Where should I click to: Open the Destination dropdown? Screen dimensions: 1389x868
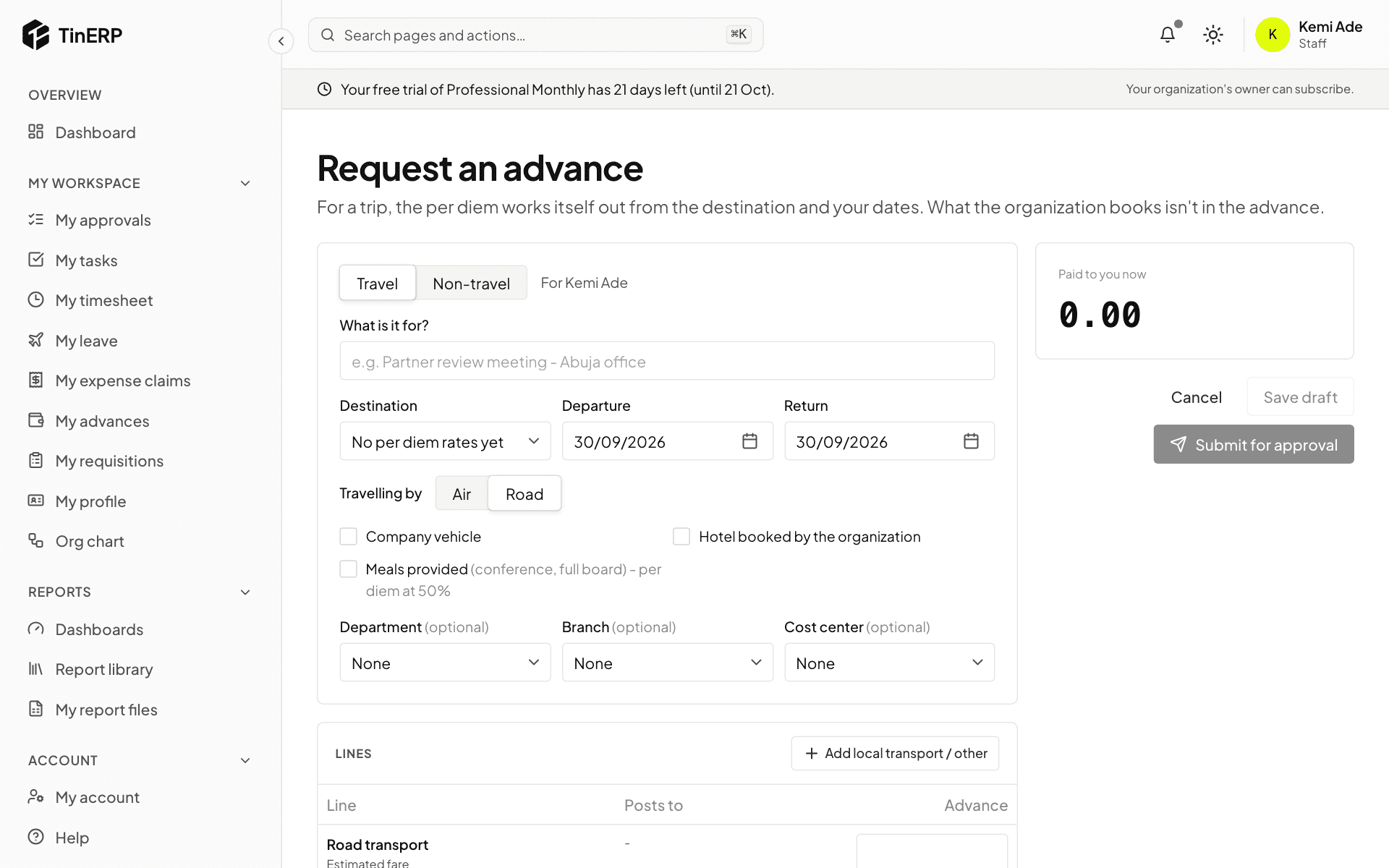point(445,441)
